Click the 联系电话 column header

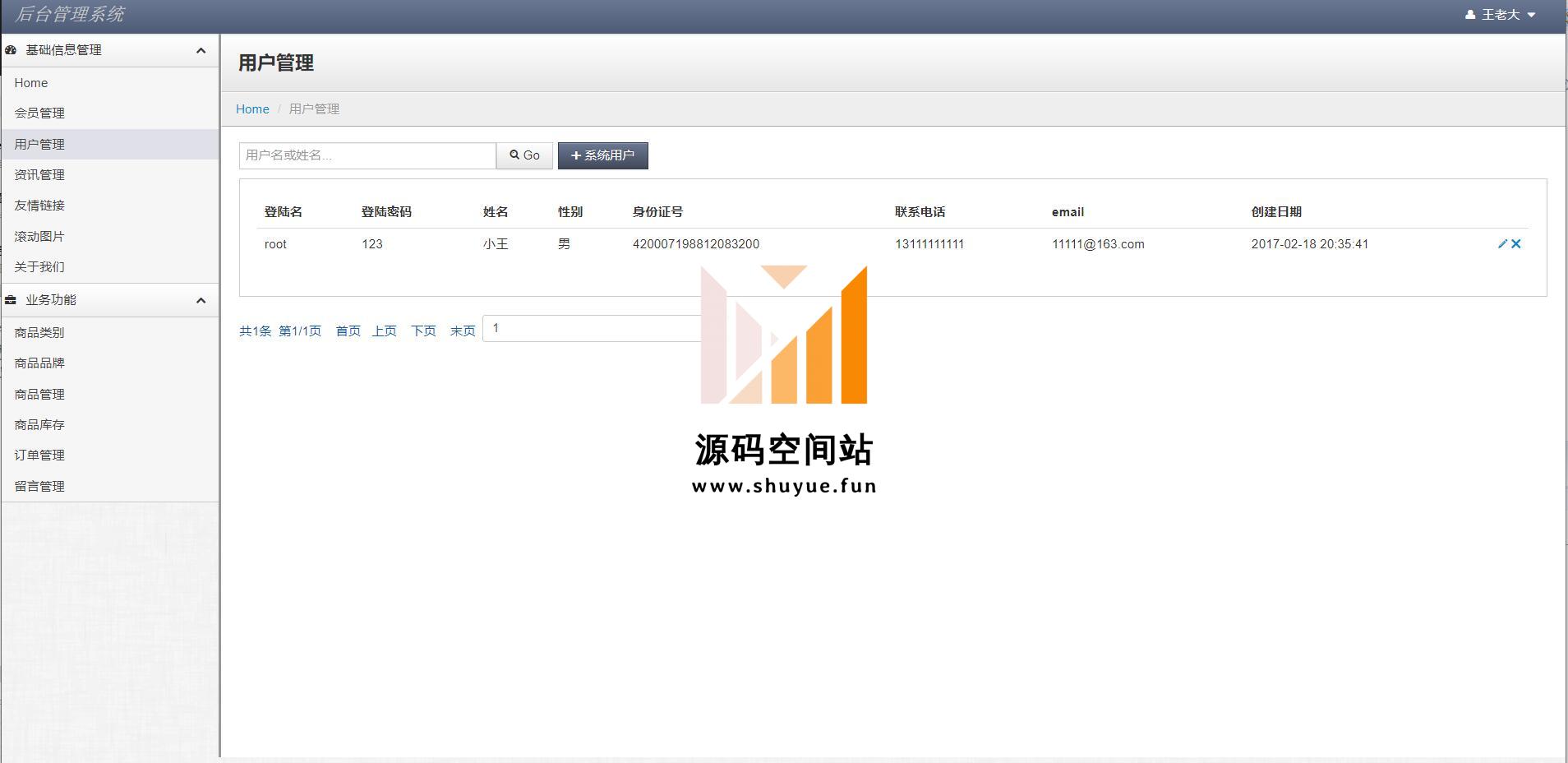click(920, 211)
